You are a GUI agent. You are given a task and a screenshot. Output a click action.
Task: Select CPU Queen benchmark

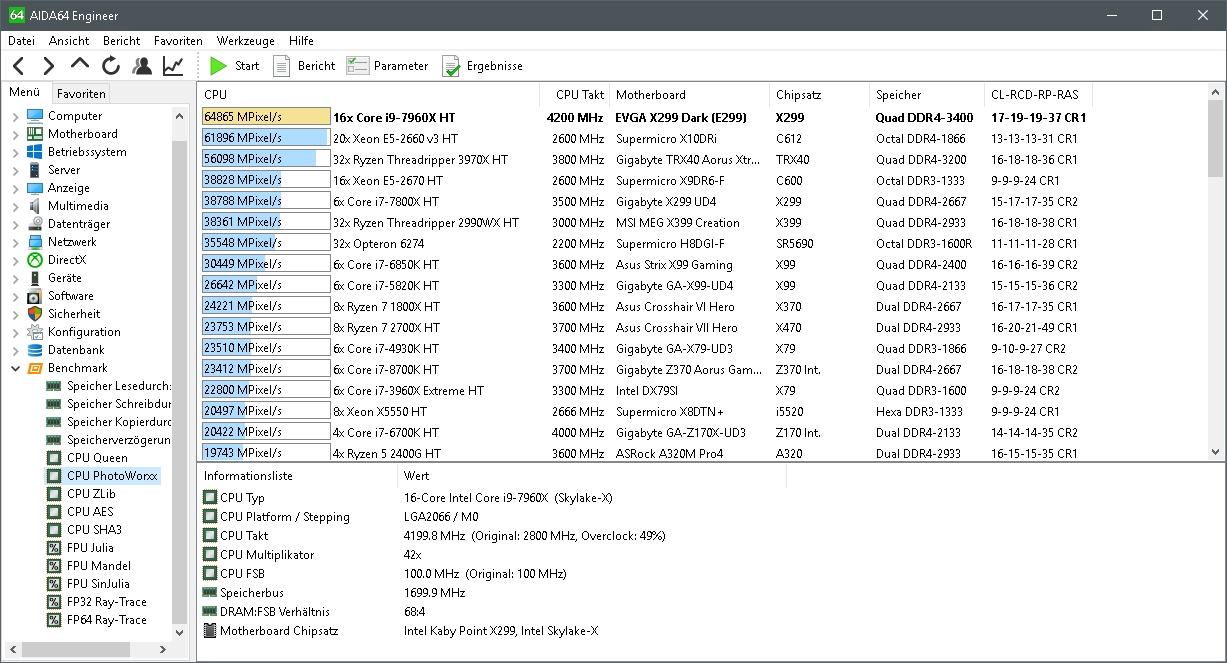tap(97, 458)
